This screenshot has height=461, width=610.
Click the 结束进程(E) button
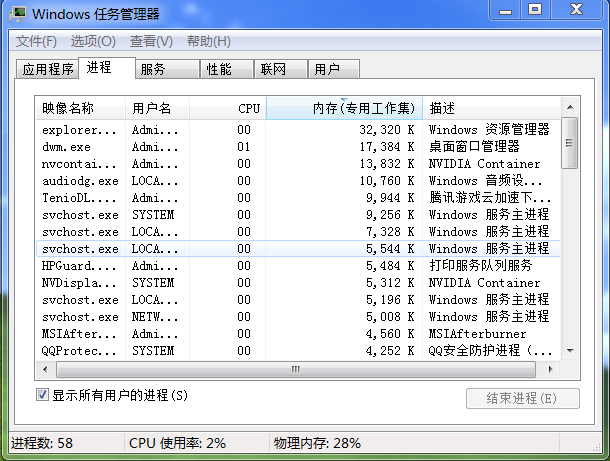[x=522, y=398]
